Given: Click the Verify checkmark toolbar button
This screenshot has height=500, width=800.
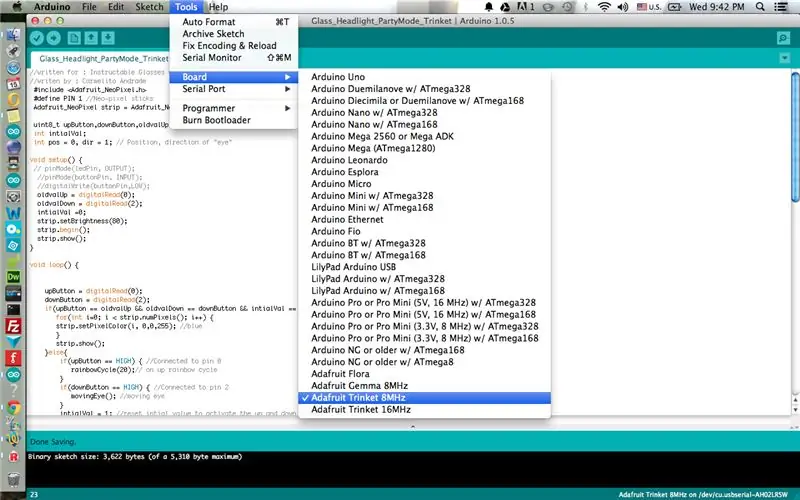Looking at the screenshot, I should 36,38.
